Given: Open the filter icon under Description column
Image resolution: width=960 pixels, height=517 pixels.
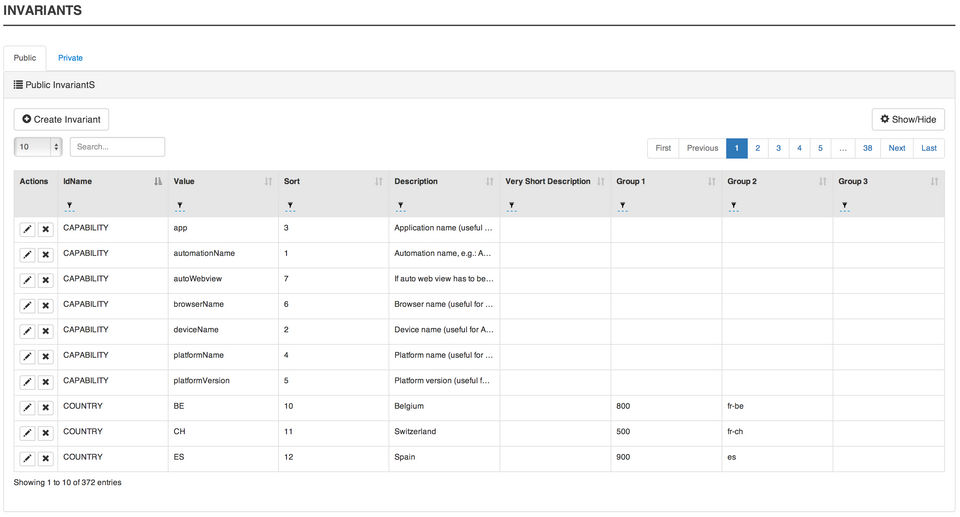Looking at the screenshot, I should (x=400, y=206).
